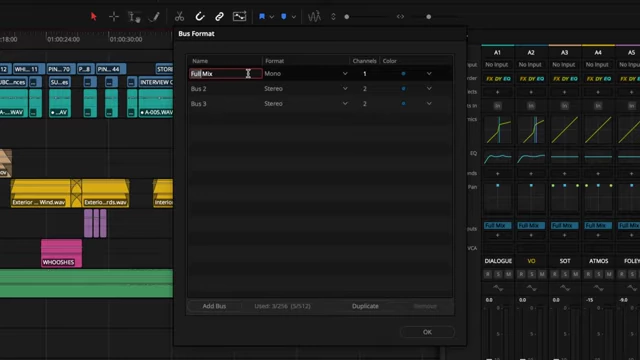Select the Bus 2 row name

point(198,89)
